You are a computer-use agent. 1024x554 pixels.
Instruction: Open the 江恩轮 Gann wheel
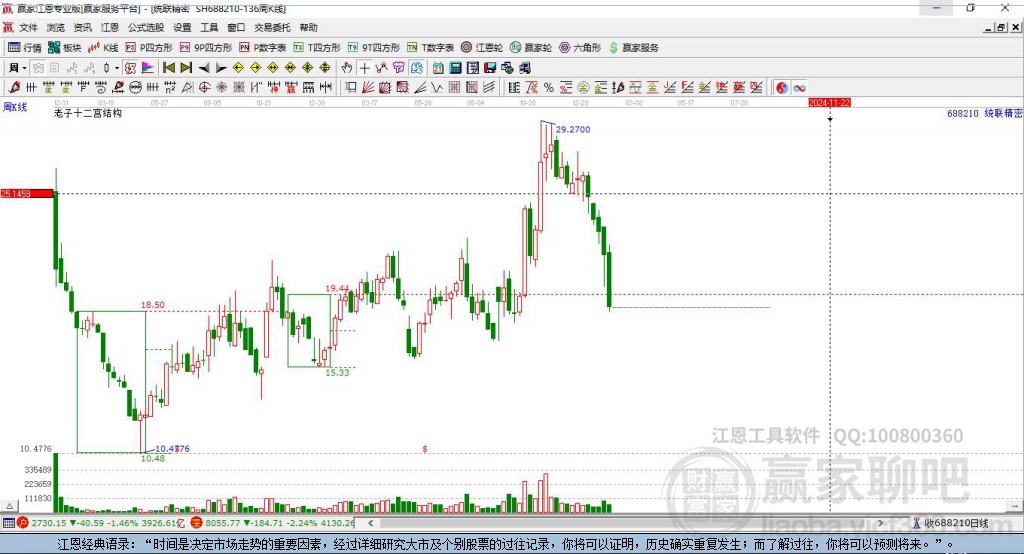(x=482, y=48)
